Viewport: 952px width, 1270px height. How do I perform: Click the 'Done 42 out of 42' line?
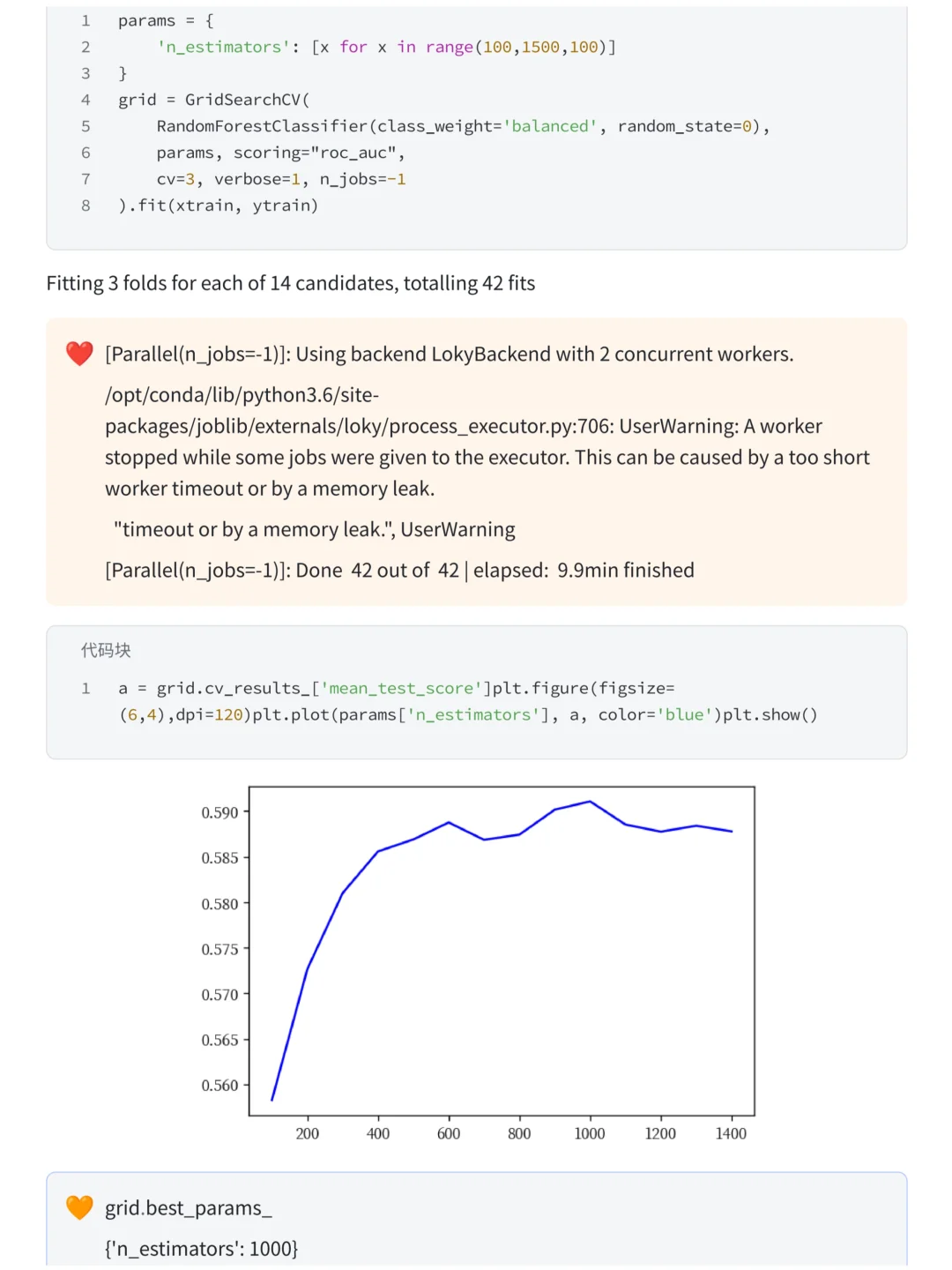coord(400,571)
